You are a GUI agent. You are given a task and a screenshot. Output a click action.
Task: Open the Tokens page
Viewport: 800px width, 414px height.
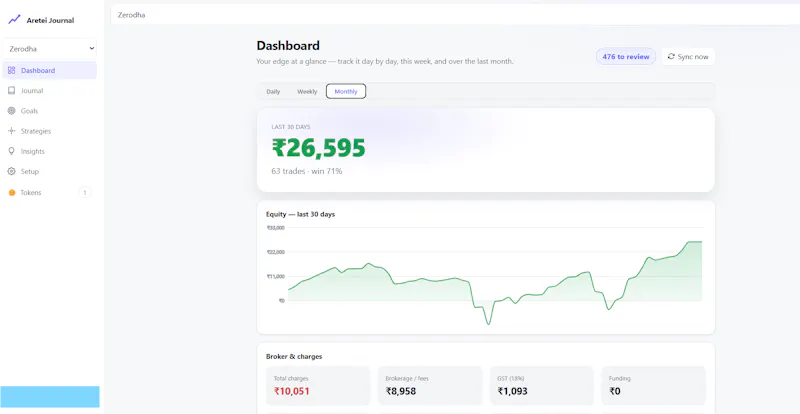[x=49, y=192]
